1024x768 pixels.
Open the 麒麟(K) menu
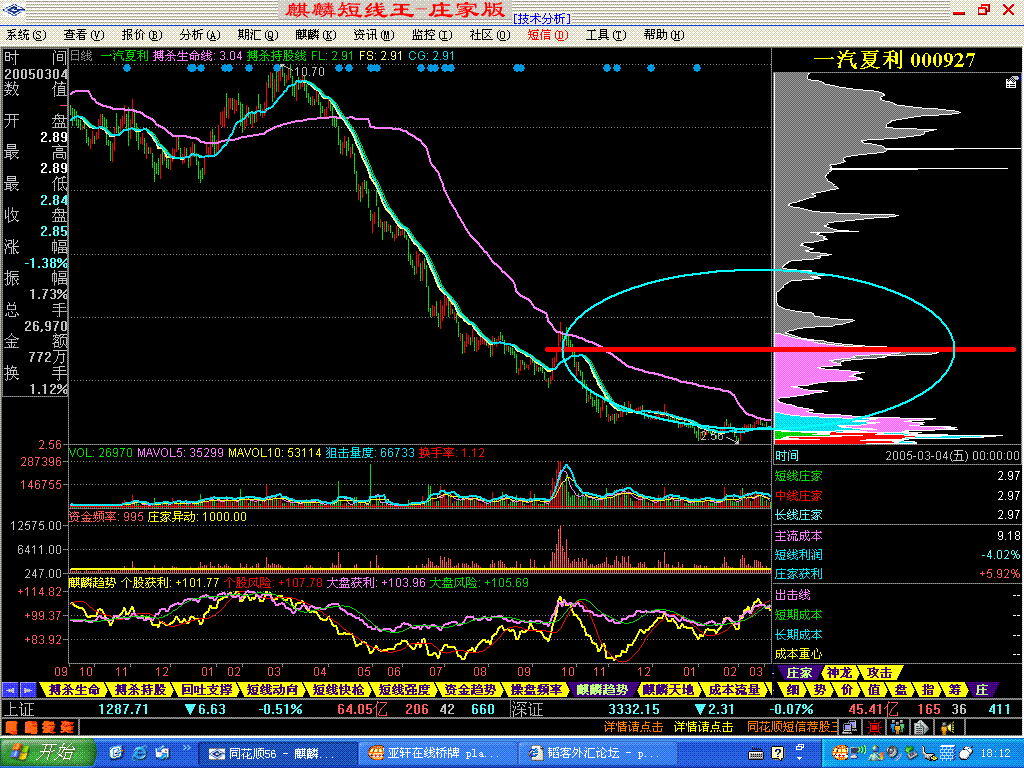[316, 35]
